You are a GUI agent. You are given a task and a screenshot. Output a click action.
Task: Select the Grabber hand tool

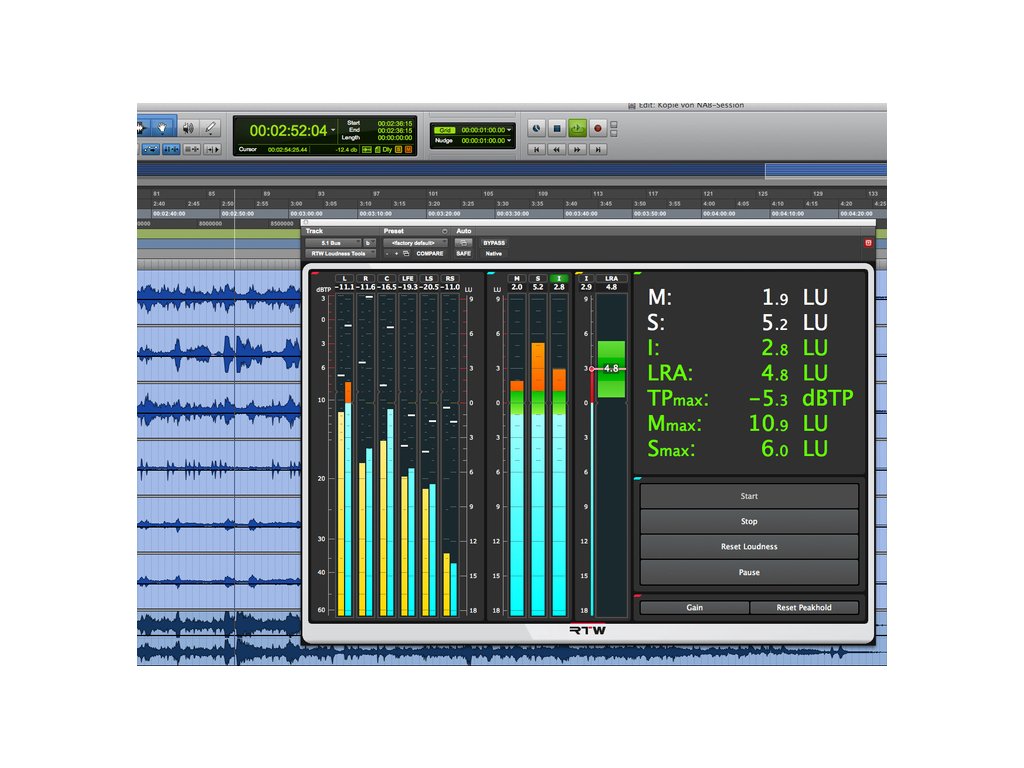tap(163, 128)
